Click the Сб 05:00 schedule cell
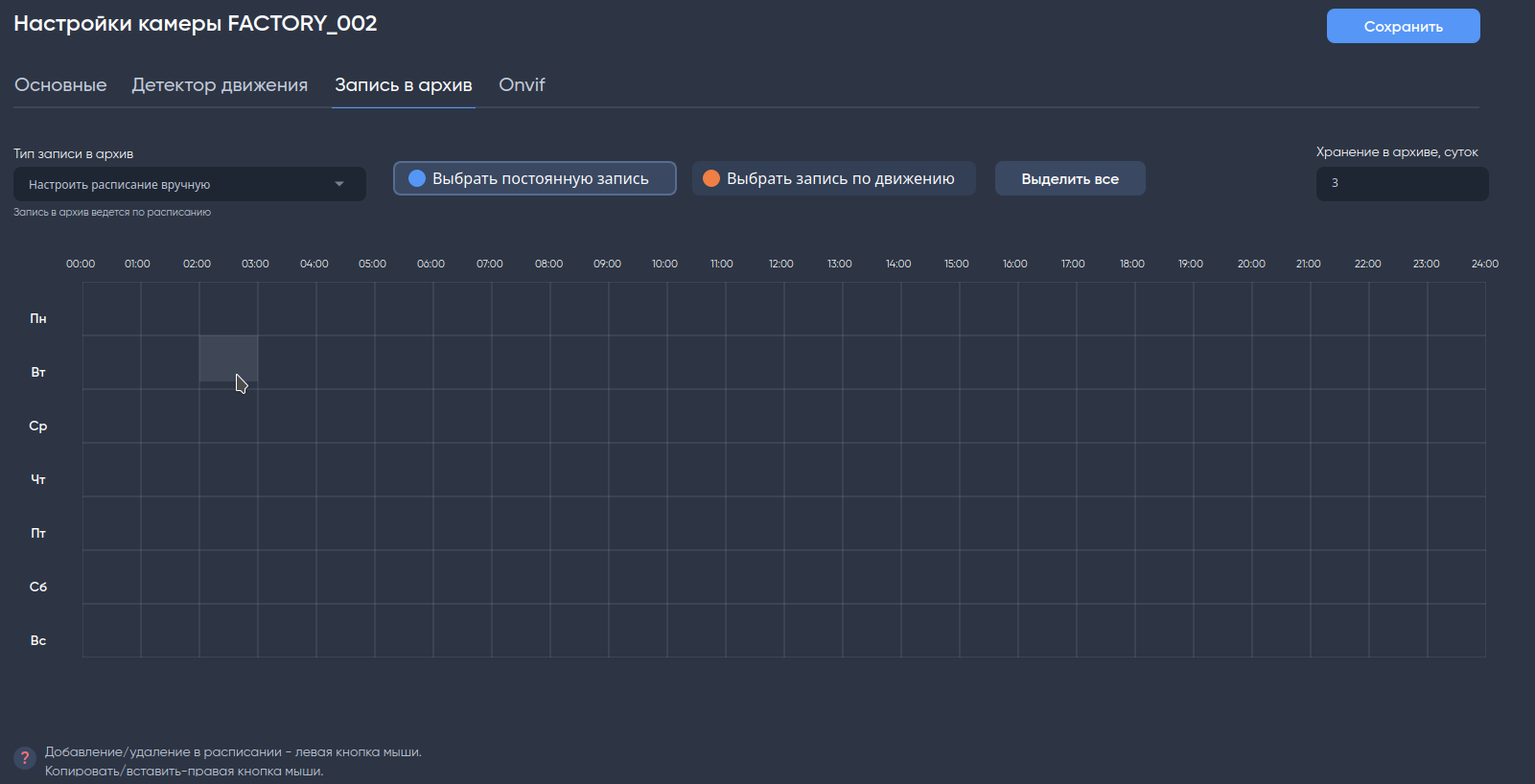 (404, 577)
